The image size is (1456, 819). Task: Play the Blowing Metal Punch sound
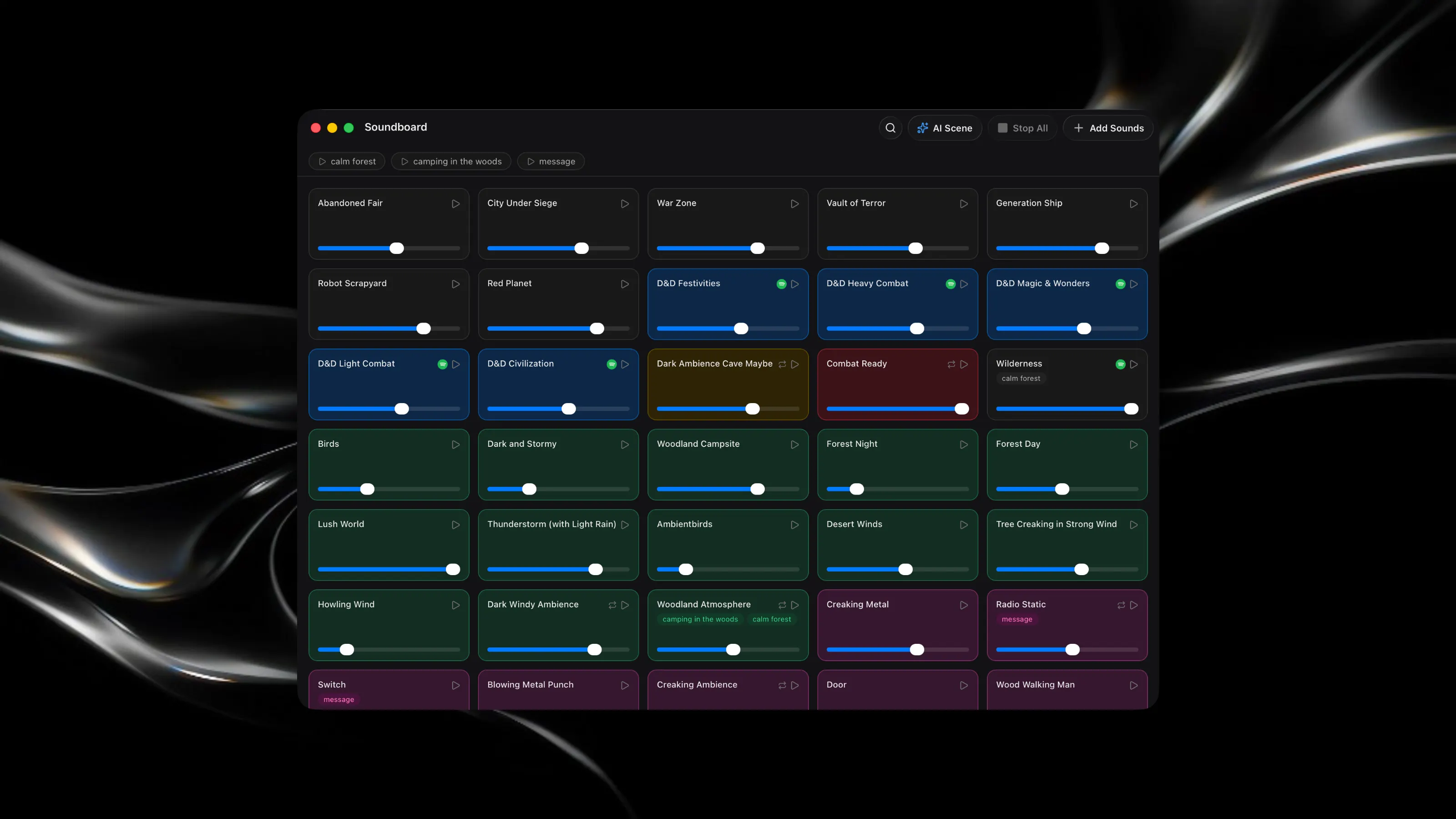pos(625,685)
